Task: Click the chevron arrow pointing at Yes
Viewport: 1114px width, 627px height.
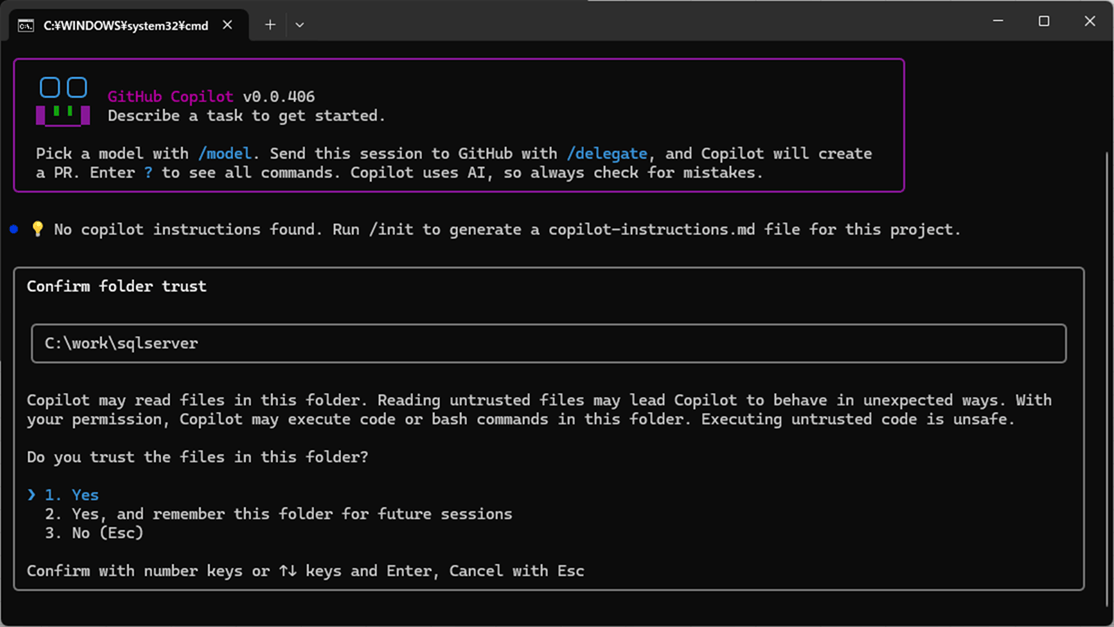Action: pos(31,494)
